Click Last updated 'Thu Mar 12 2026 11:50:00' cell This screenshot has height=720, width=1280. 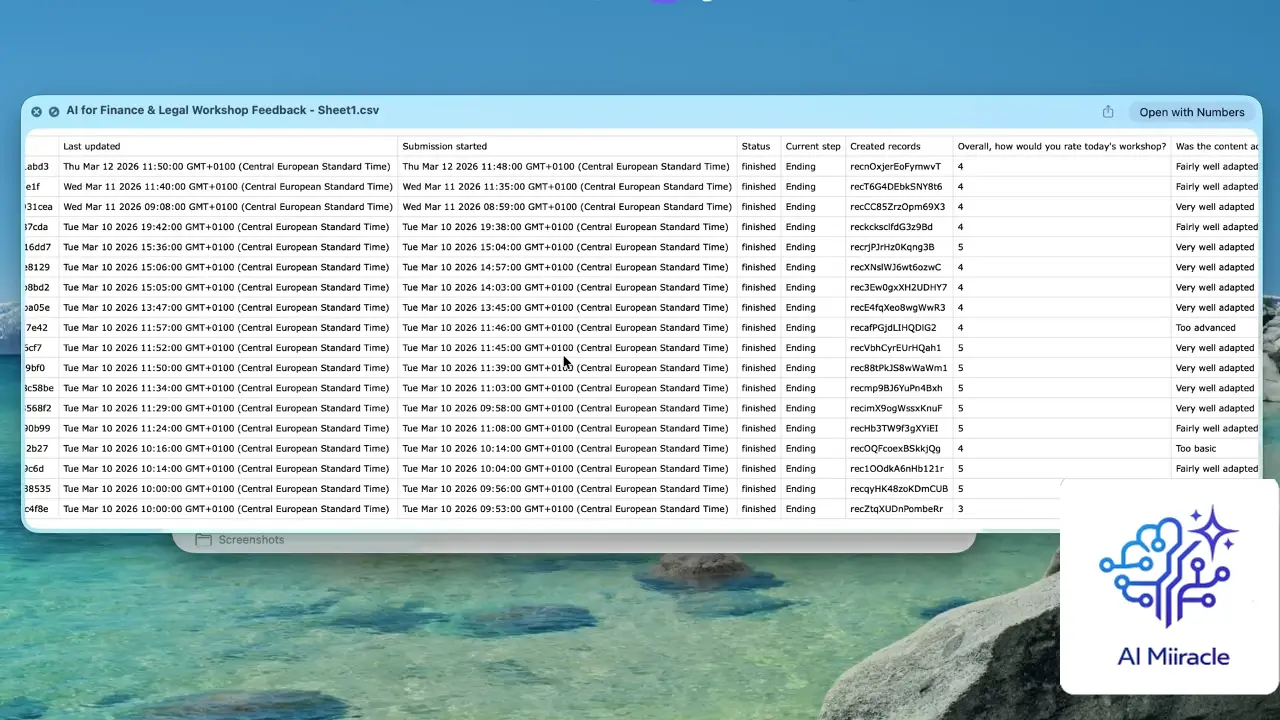pyautogui.click(x=226, y=167)
